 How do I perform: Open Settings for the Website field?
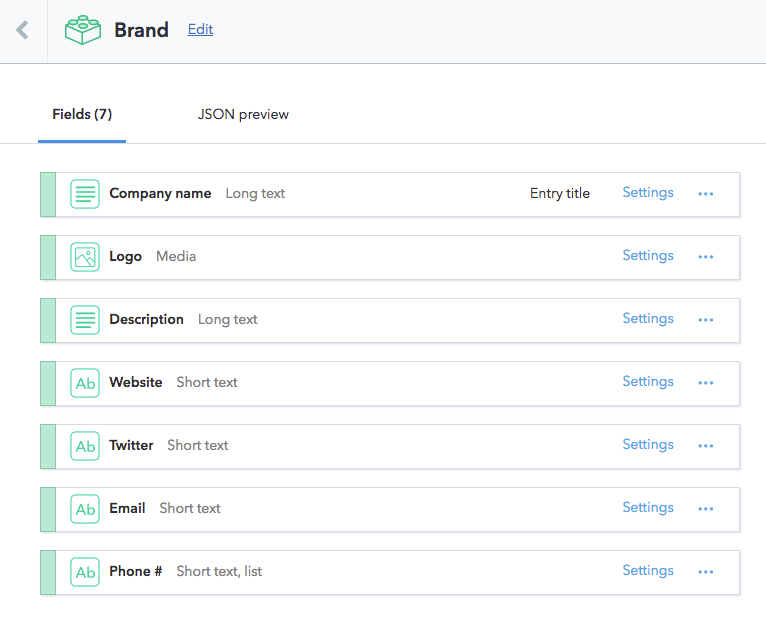point(648,382)
